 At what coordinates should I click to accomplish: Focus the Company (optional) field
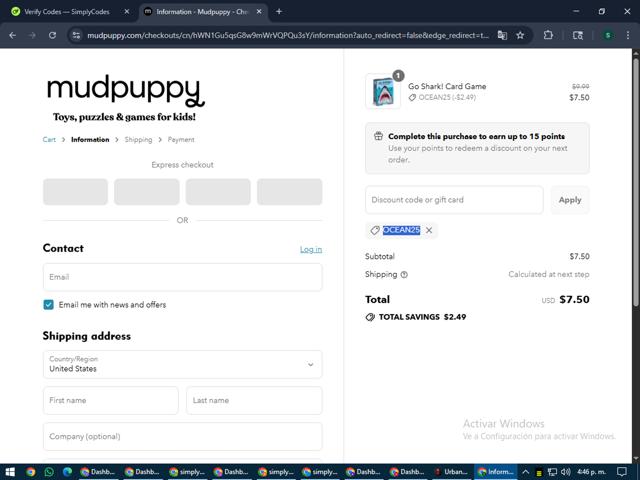pyautogui.click(x=182, y=437)
